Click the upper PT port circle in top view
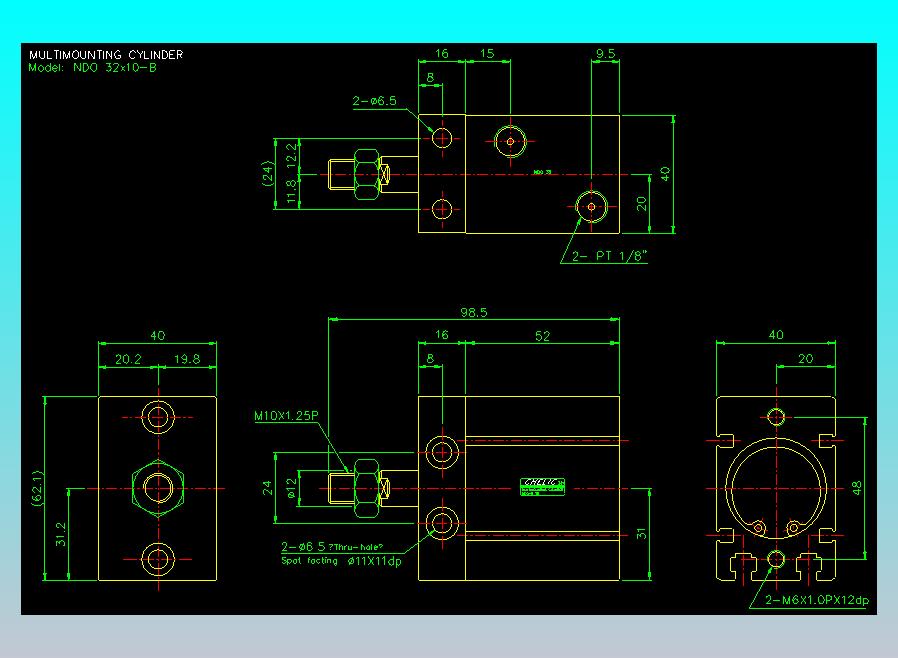 pos(510,141)
